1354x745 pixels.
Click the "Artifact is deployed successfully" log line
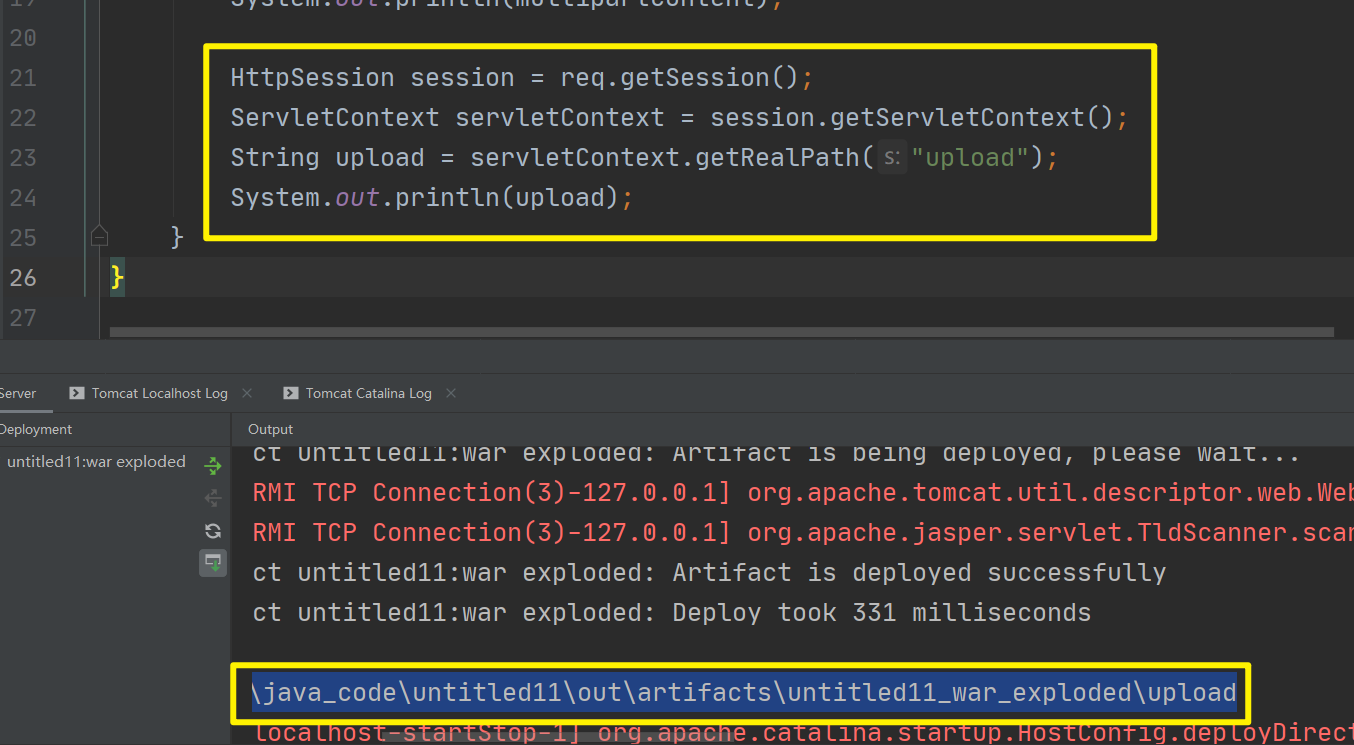(710, 573)
